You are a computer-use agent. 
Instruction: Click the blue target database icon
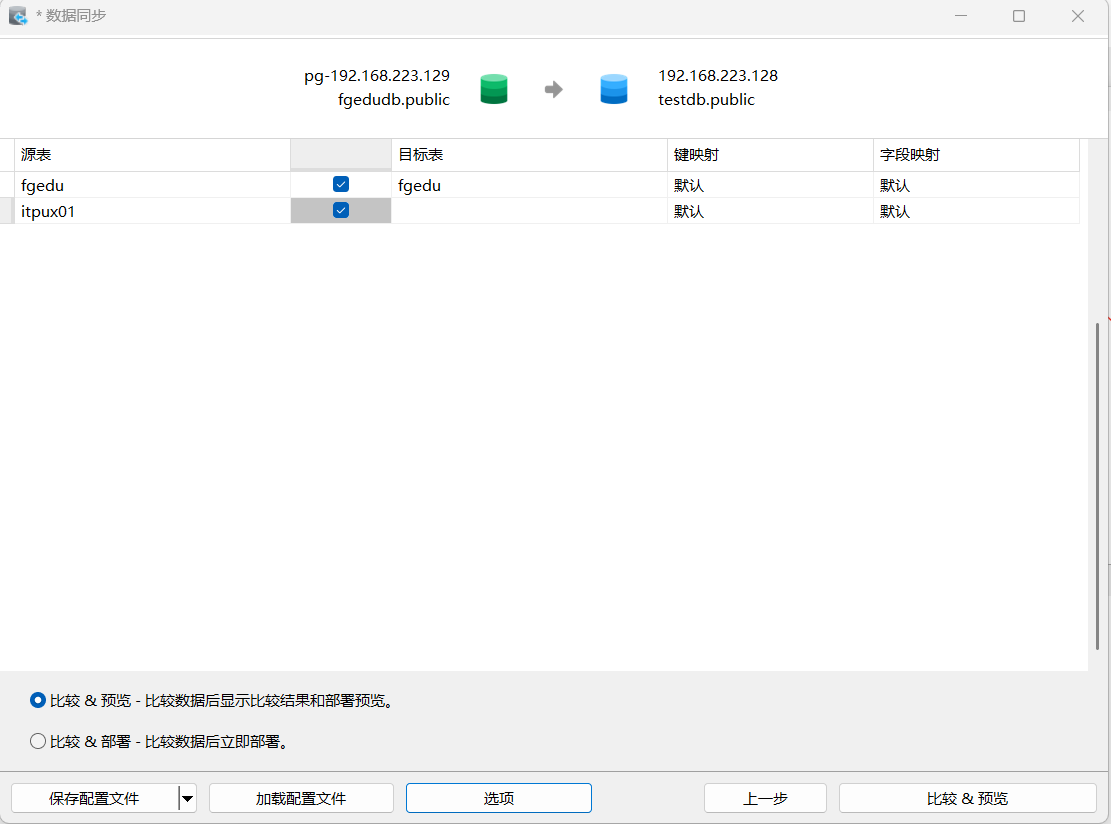[x=614, y=89]
